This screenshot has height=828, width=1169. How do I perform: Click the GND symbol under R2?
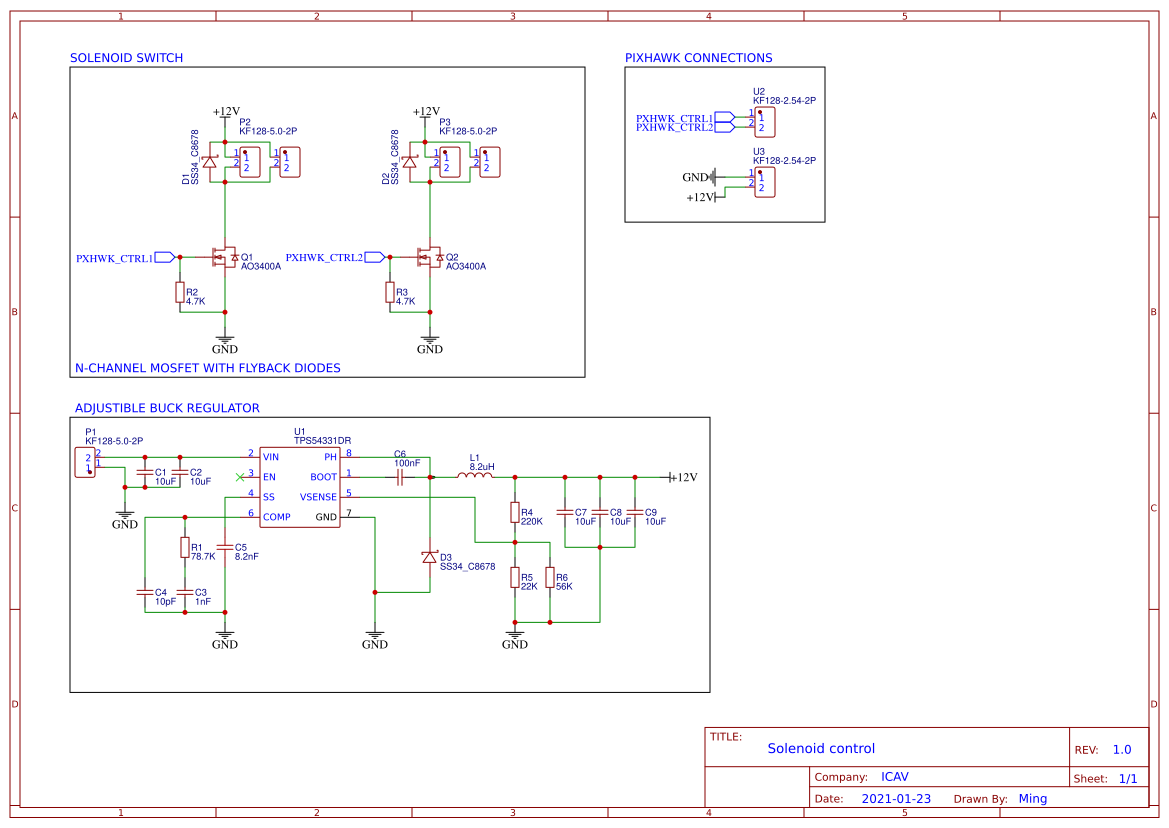pos(225,342)
